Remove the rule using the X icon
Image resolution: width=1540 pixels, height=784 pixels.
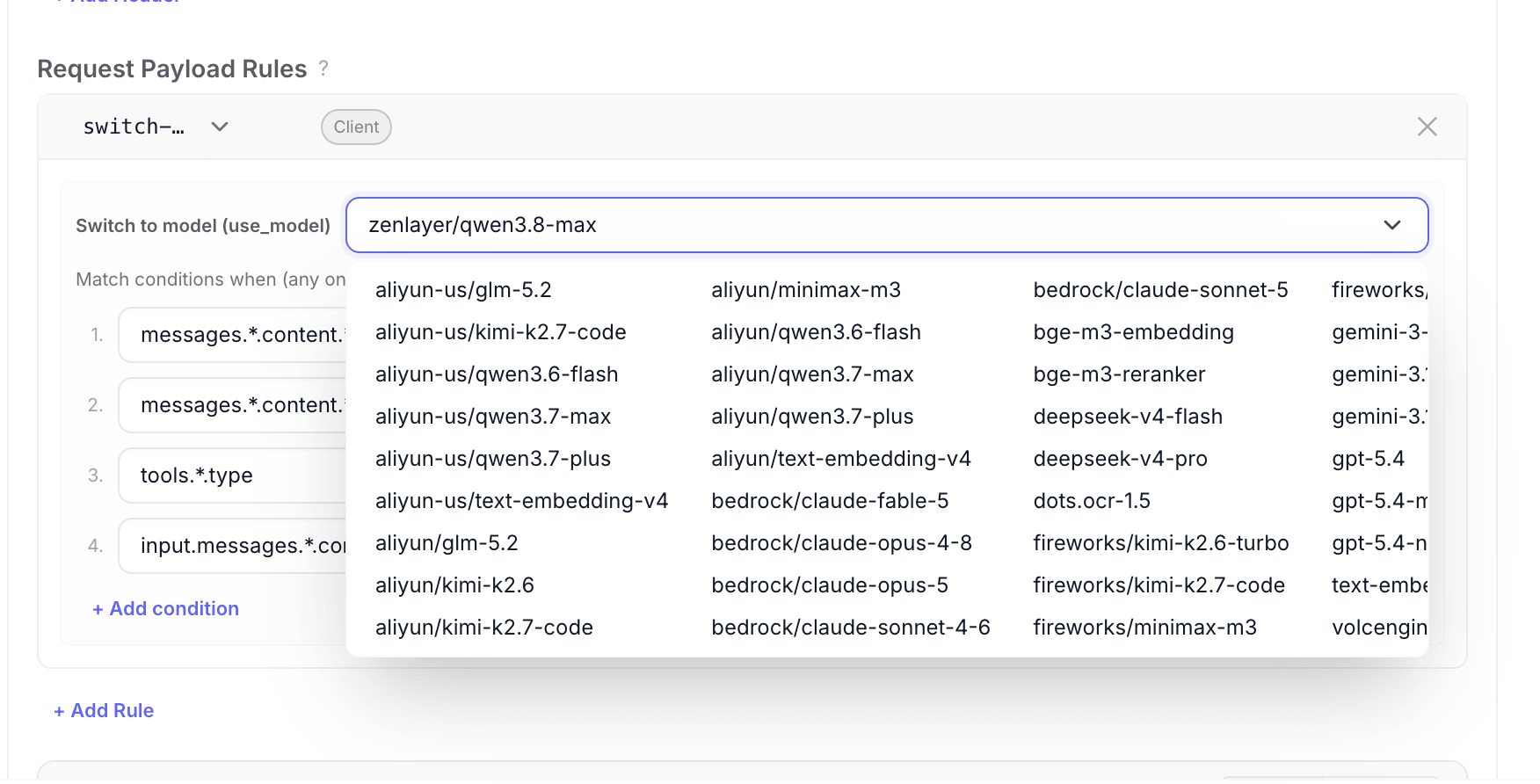point(1427,127)
